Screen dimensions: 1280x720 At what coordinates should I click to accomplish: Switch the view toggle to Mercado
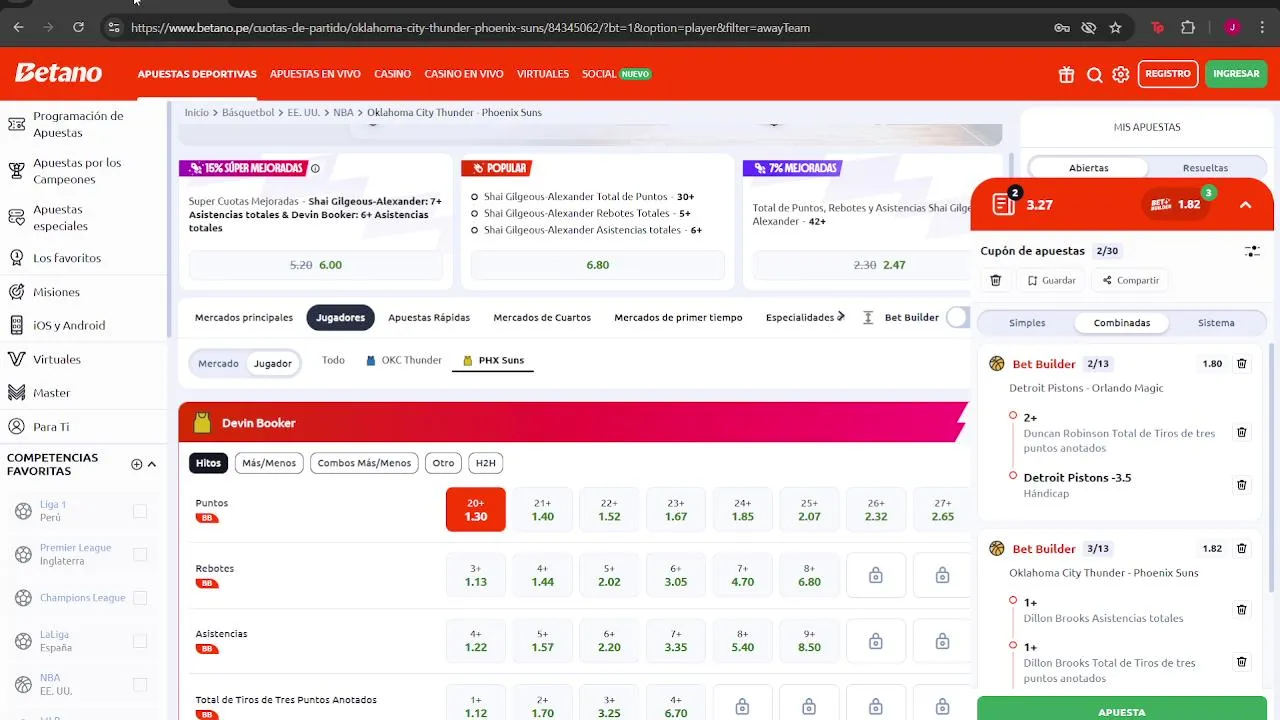pyautogui.click(x=218, y=364)
